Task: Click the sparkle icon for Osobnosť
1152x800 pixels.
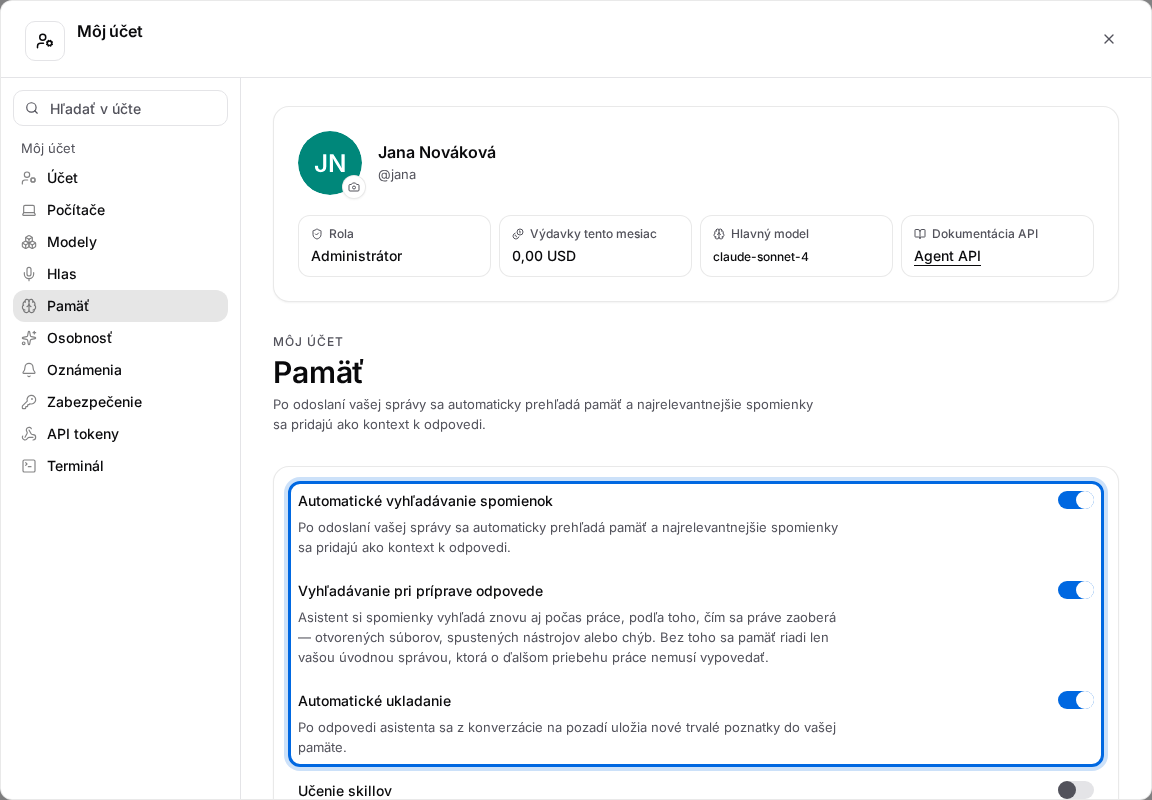Action: (x=29, y=338)
